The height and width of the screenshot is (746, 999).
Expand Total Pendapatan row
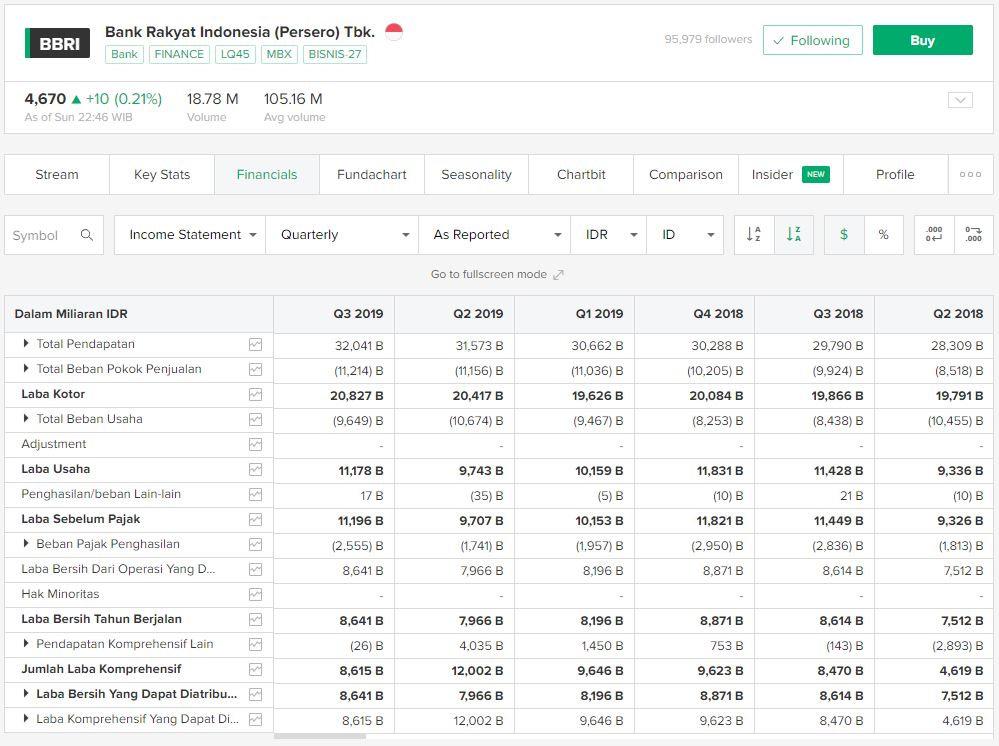[x=25, y=343]
